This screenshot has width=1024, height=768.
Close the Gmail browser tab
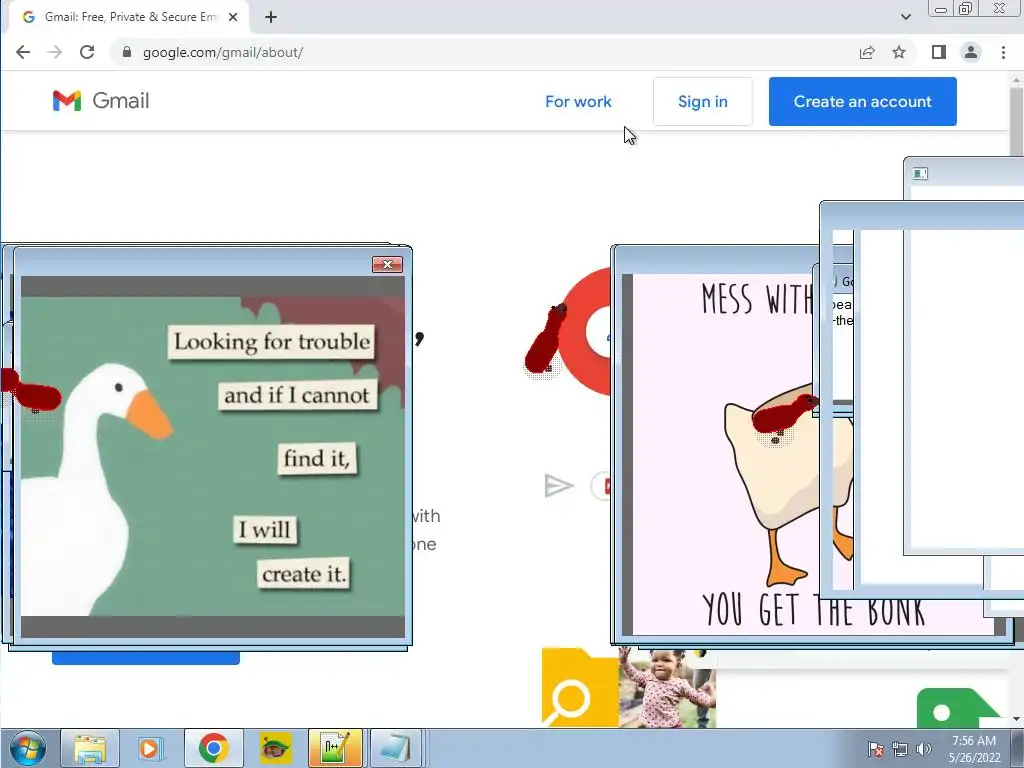(232, 17)
